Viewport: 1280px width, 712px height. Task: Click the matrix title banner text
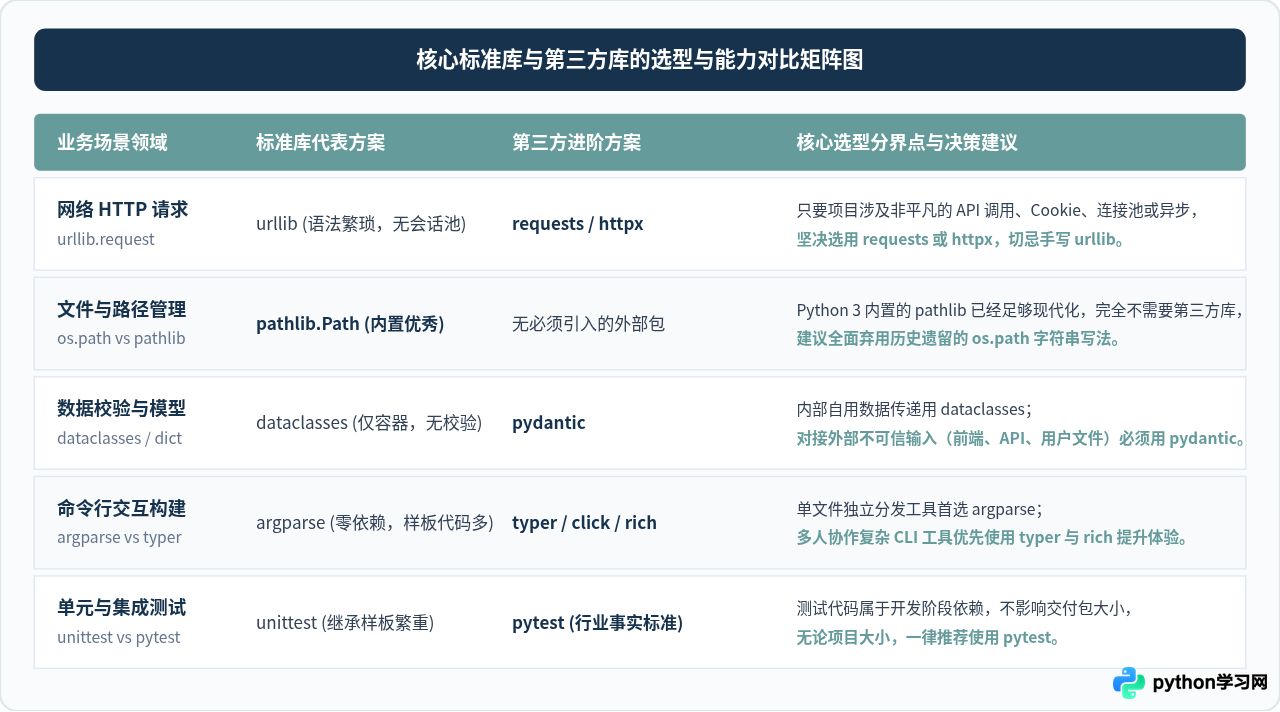coord(640,60)
